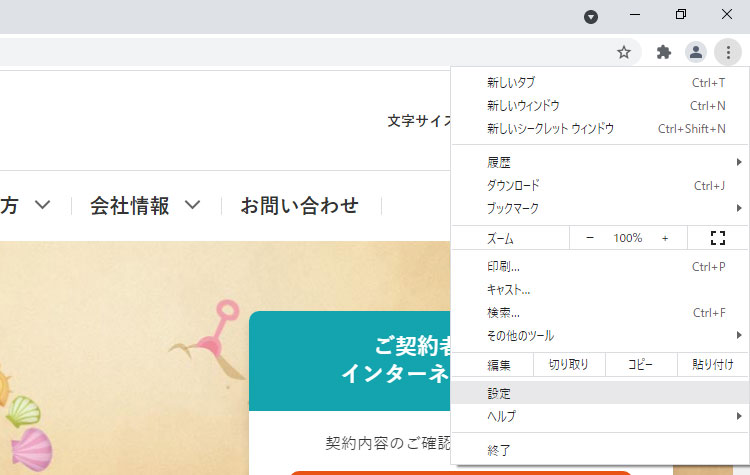This screenshot has height=475, width=750.
Task: Click the tab search dropdown icon
Action: (591, 16)
